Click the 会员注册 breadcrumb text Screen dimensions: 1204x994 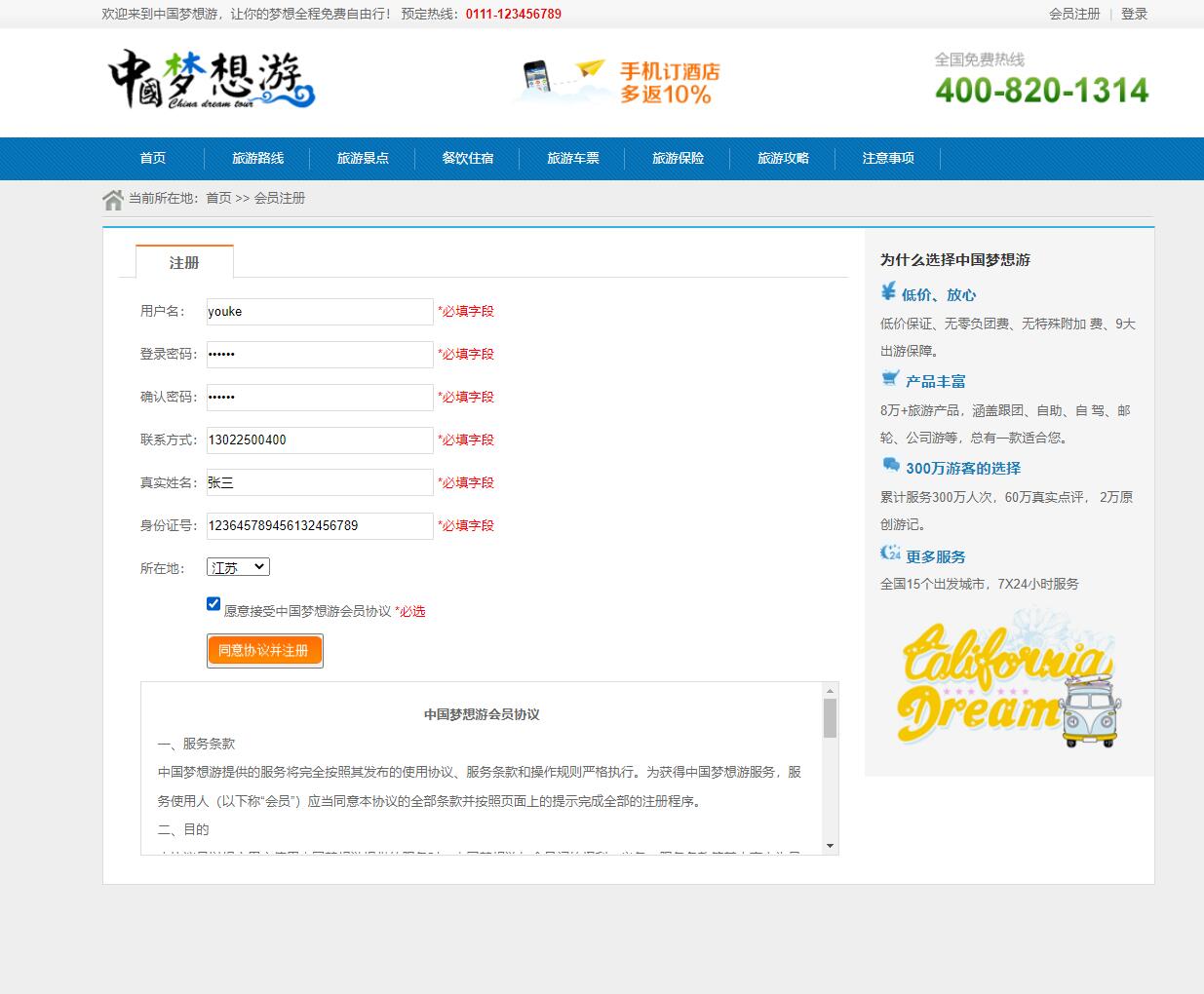(x=280, y=198)
